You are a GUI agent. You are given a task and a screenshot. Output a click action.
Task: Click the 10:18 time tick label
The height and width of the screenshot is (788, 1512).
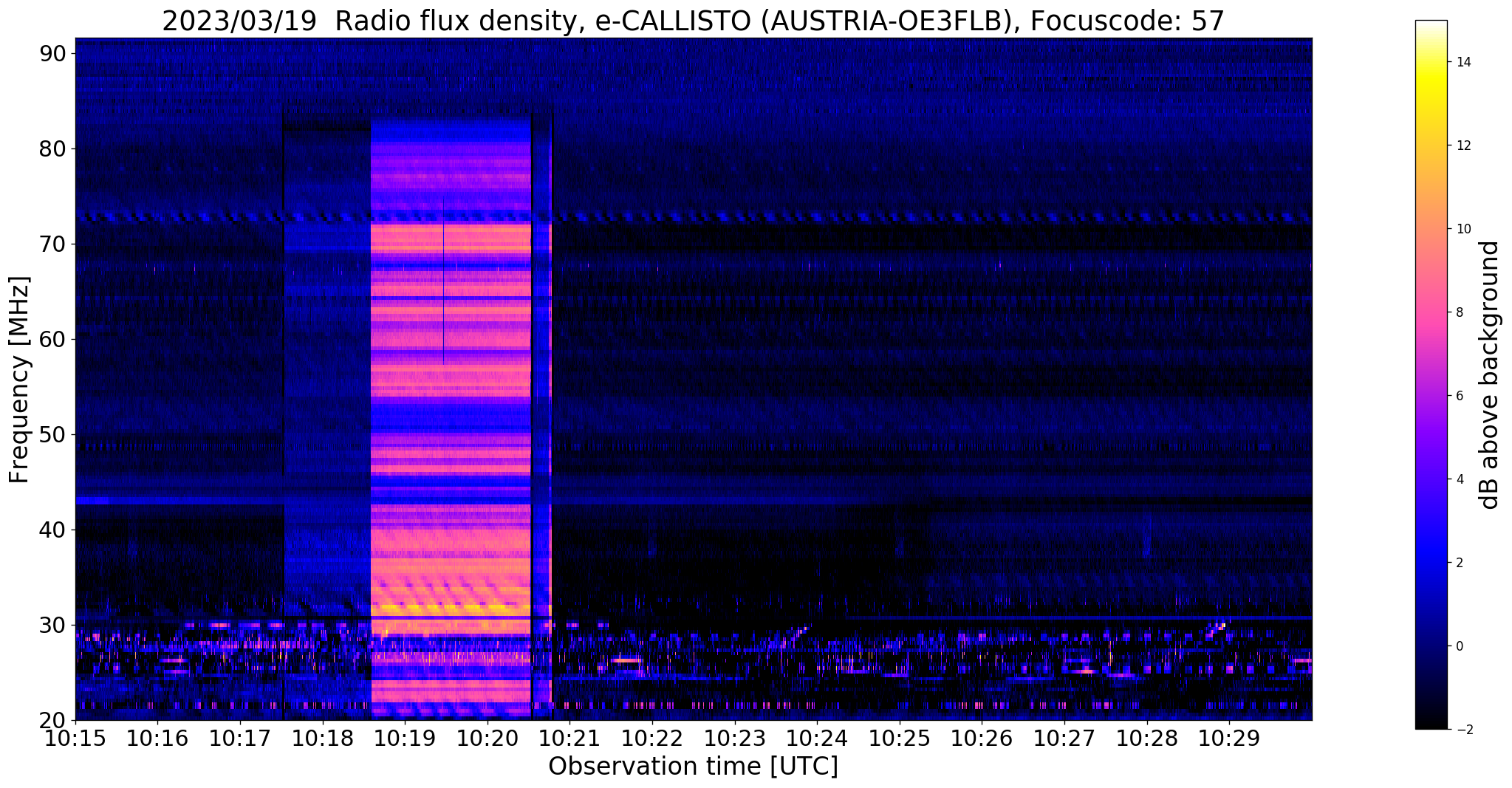pos(322,737)
